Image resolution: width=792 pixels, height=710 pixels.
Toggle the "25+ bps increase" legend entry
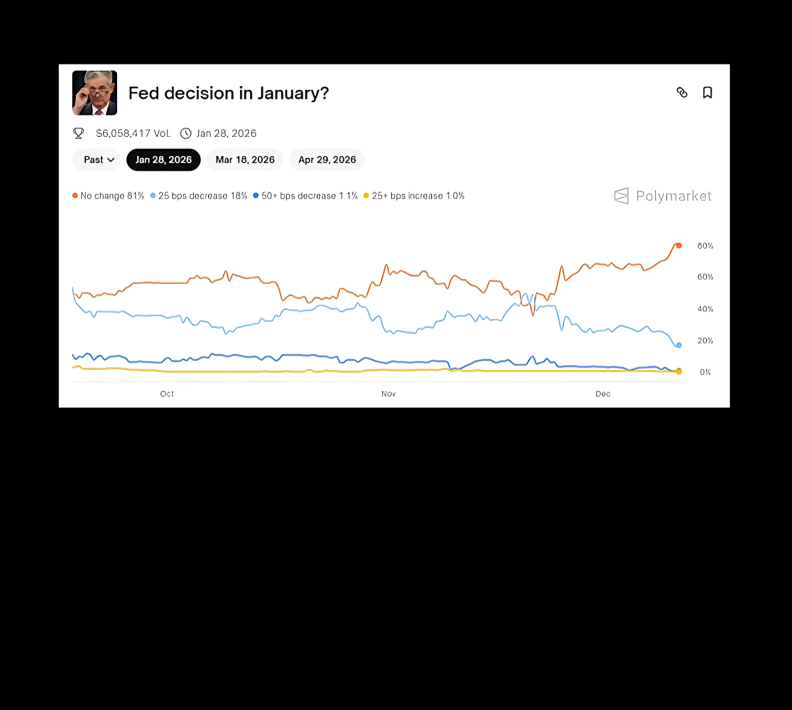pyautogui.click(x=414, y=196)
